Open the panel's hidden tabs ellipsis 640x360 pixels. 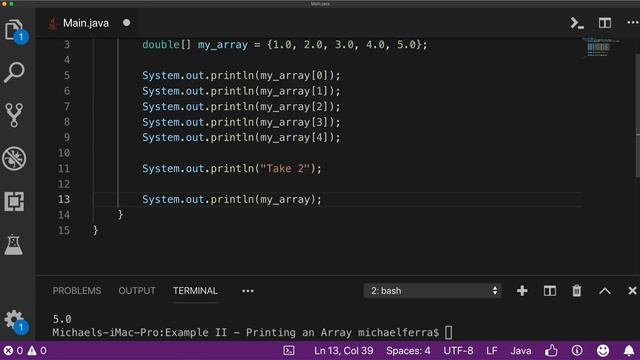tap(248, 291)
